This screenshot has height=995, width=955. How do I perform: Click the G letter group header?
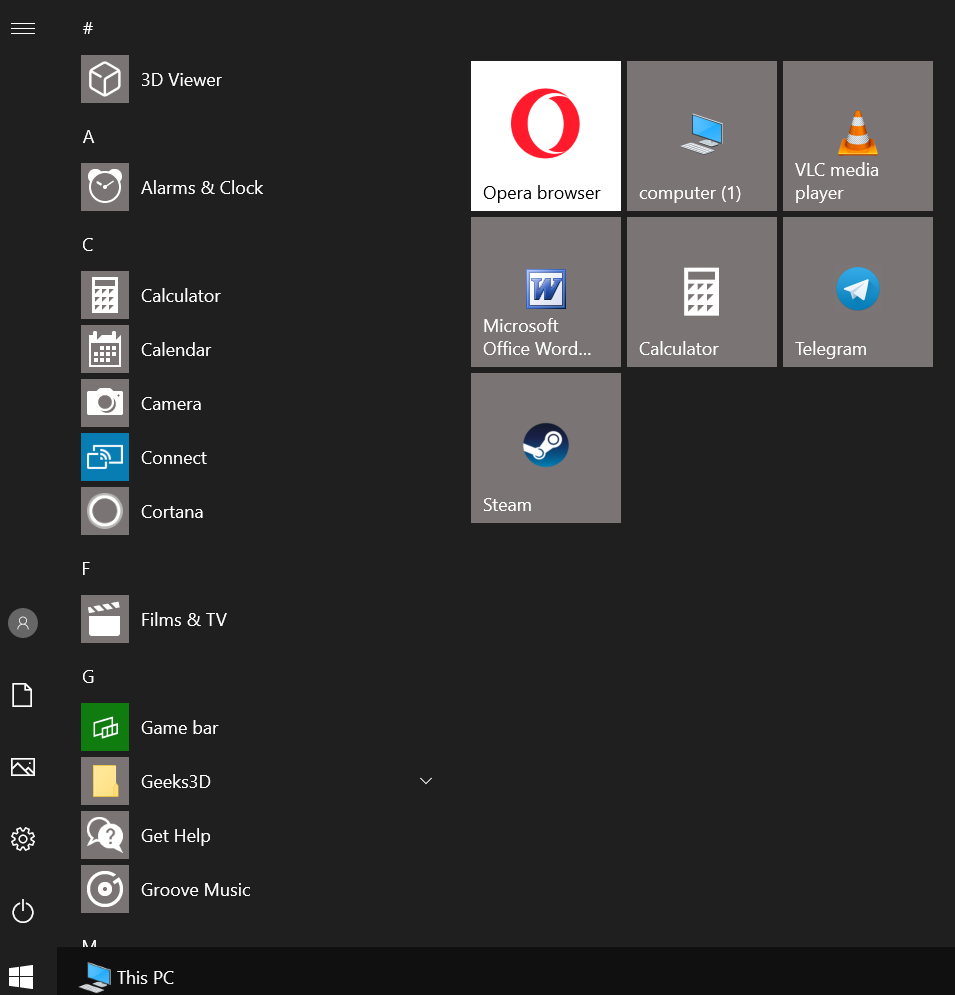tap(88, 676)
